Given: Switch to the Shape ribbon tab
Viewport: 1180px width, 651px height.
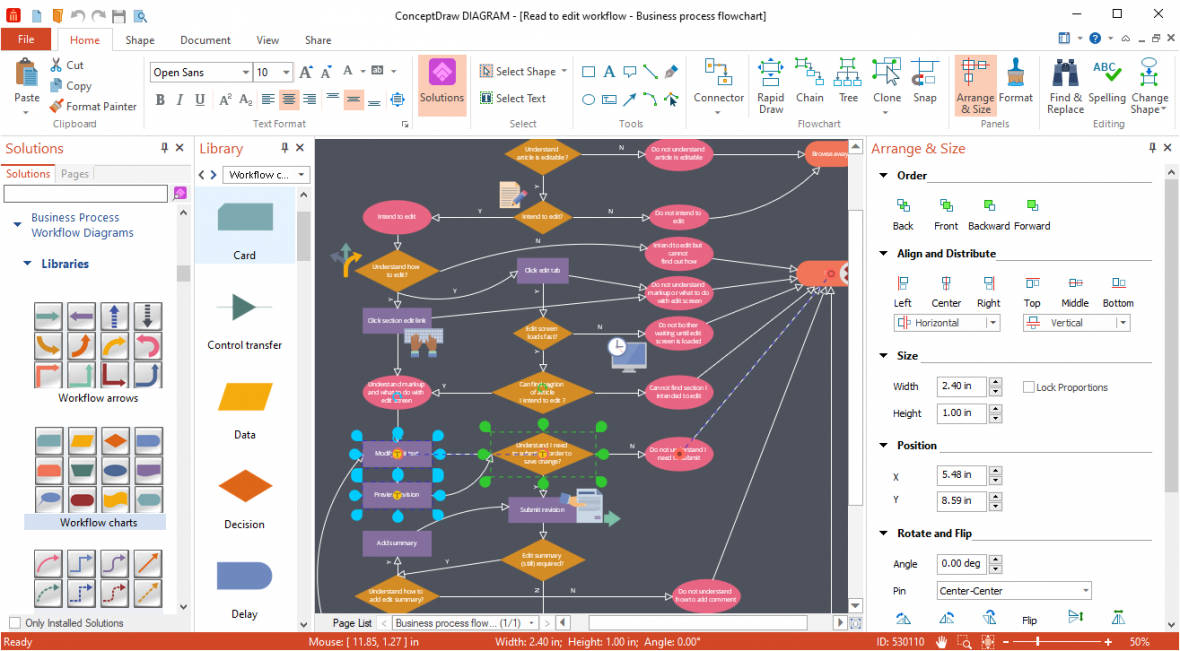Looking at the screenshot, I should pos(139,40).
